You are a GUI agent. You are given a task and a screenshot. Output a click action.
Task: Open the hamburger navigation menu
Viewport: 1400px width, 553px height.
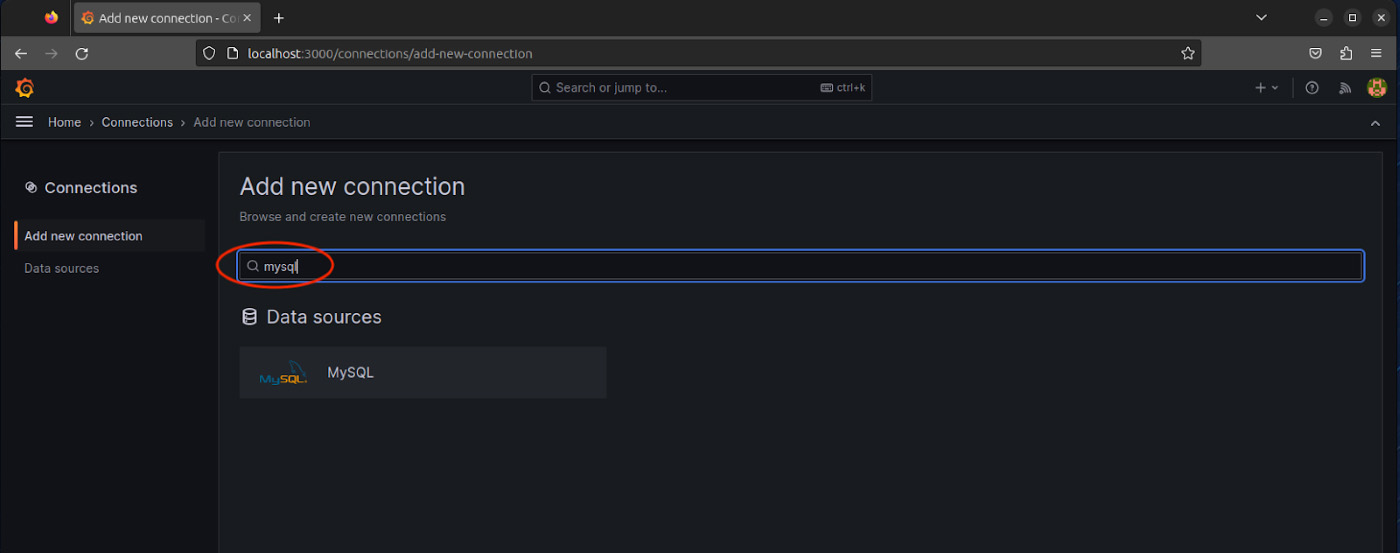click(25, 122)
